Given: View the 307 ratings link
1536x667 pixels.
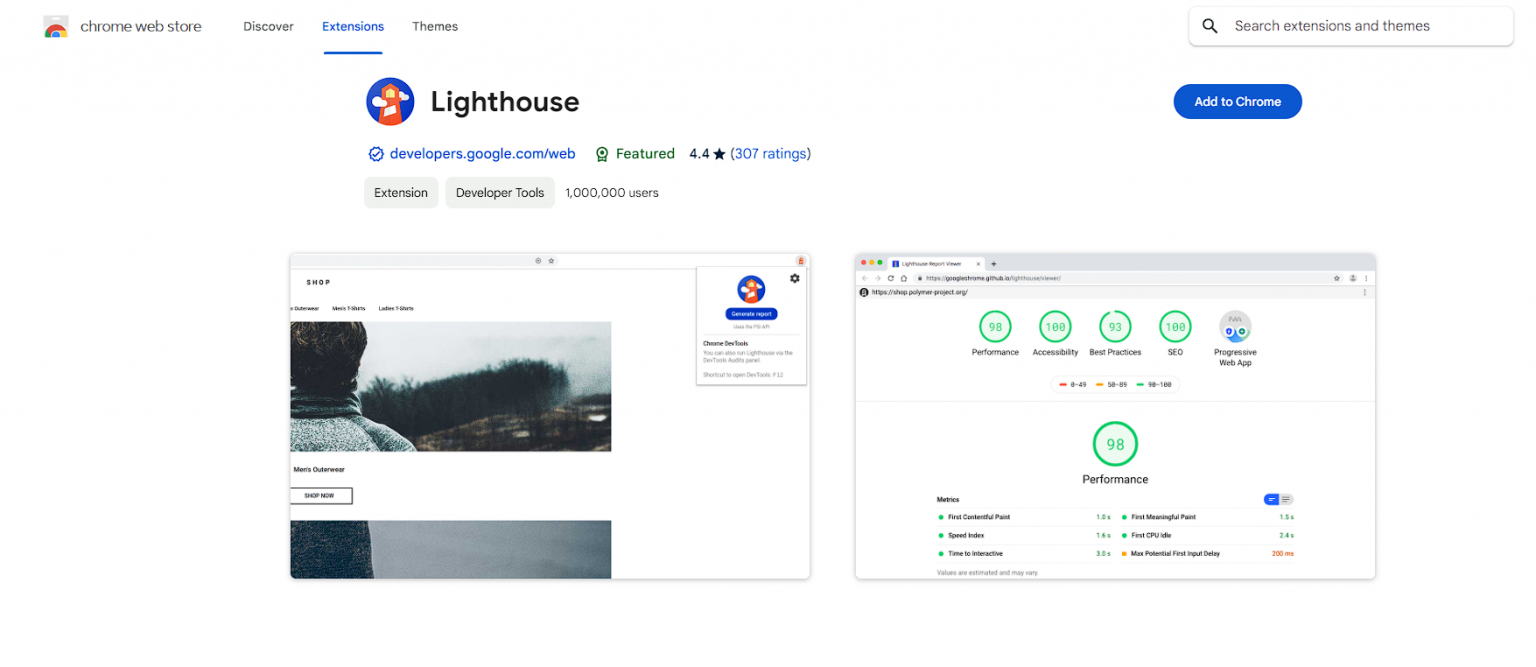Looking at the screenshot, I should point(770,153).
